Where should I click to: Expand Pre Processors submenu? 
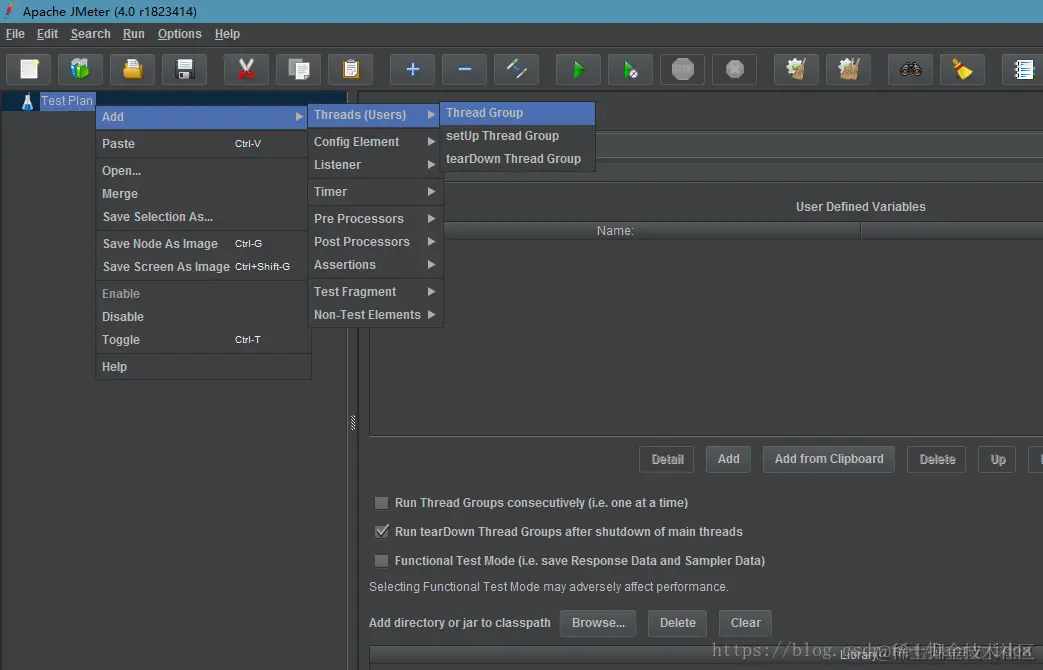[374, 219]
